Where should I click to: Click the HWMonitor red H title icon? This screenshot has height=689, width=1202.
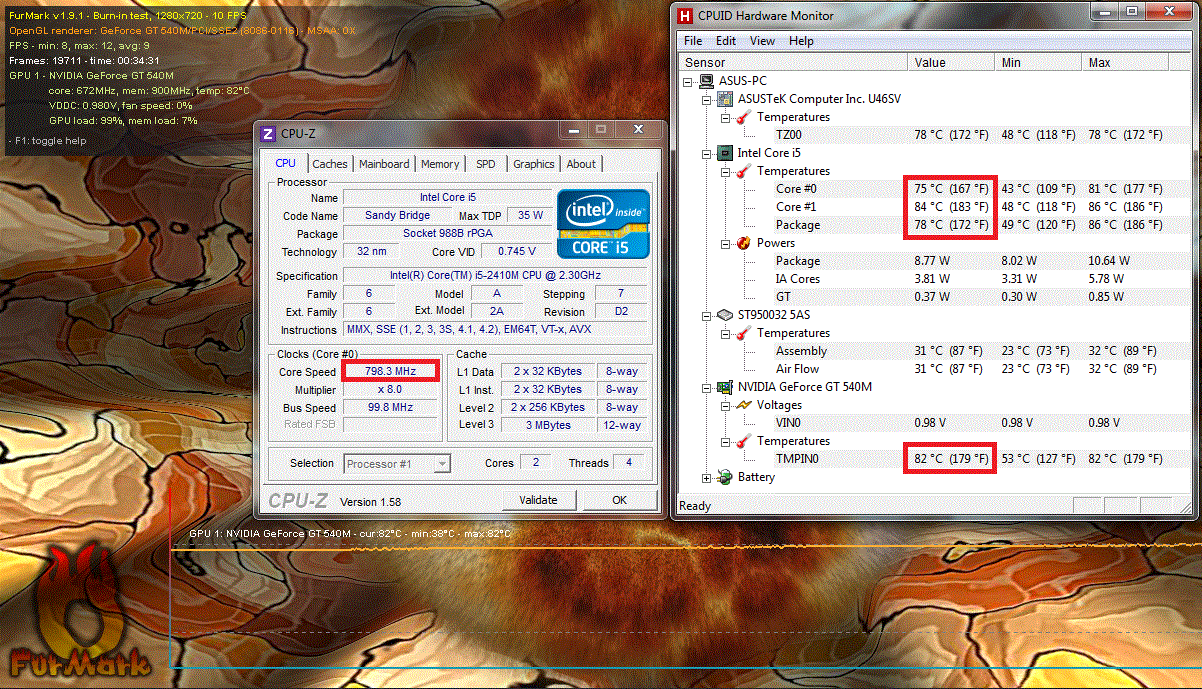click(685, 15)
